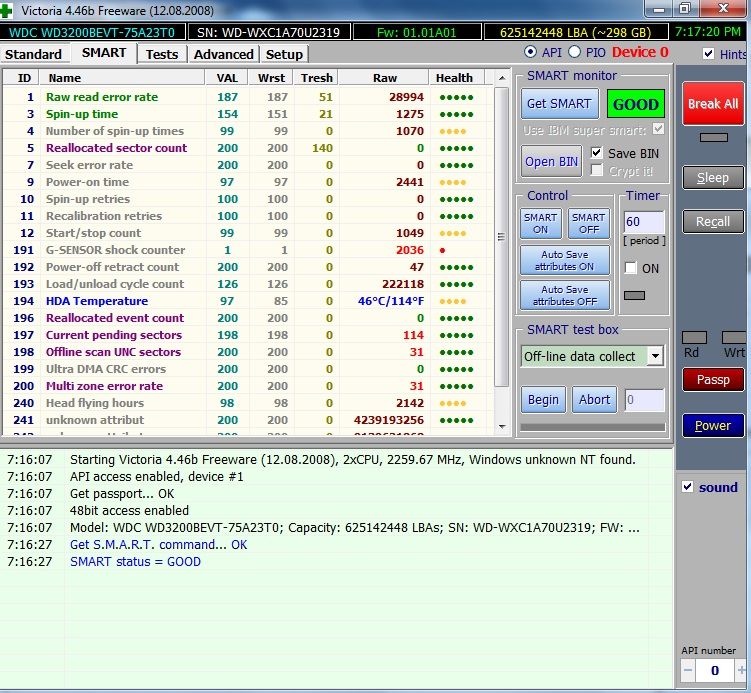
Task: Click the timer period input field
Action: point(644,222)
